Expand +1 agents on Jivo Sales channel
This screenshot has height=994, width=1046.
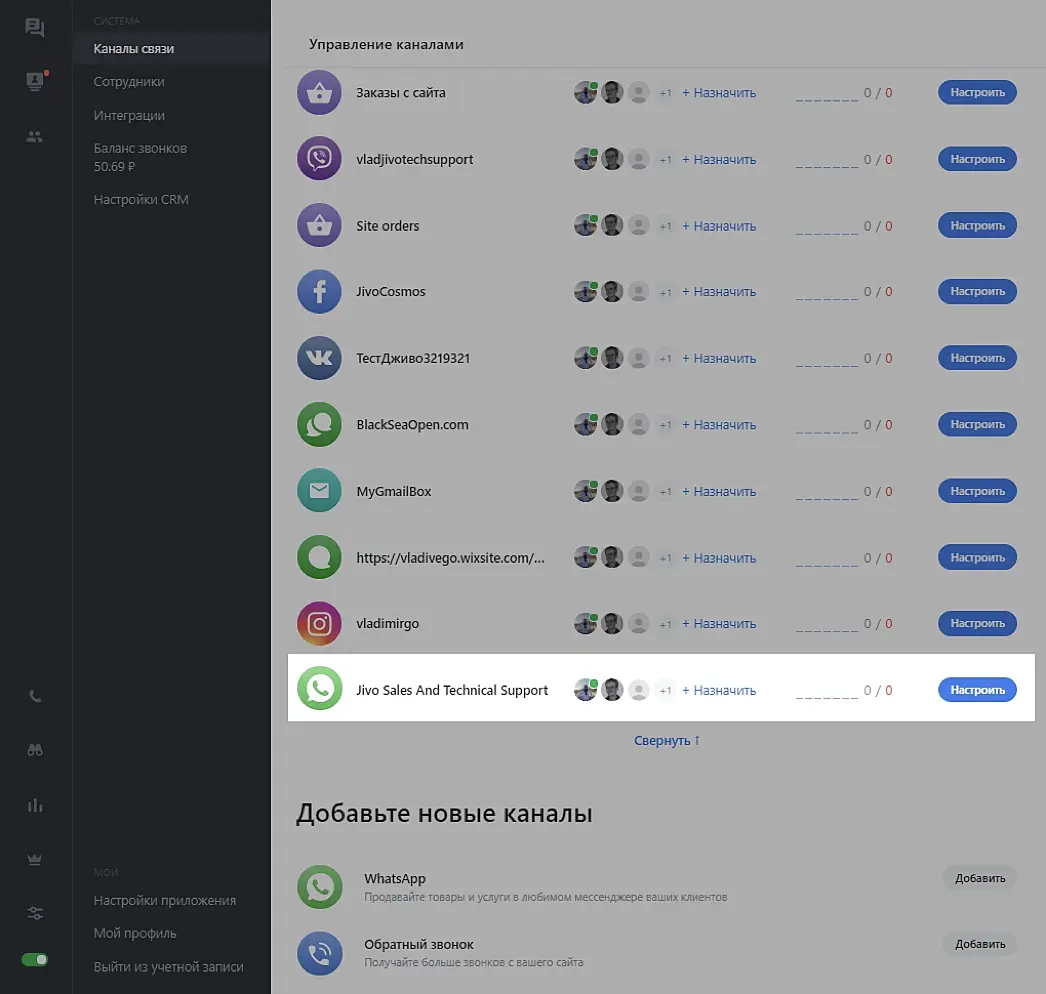666,690
